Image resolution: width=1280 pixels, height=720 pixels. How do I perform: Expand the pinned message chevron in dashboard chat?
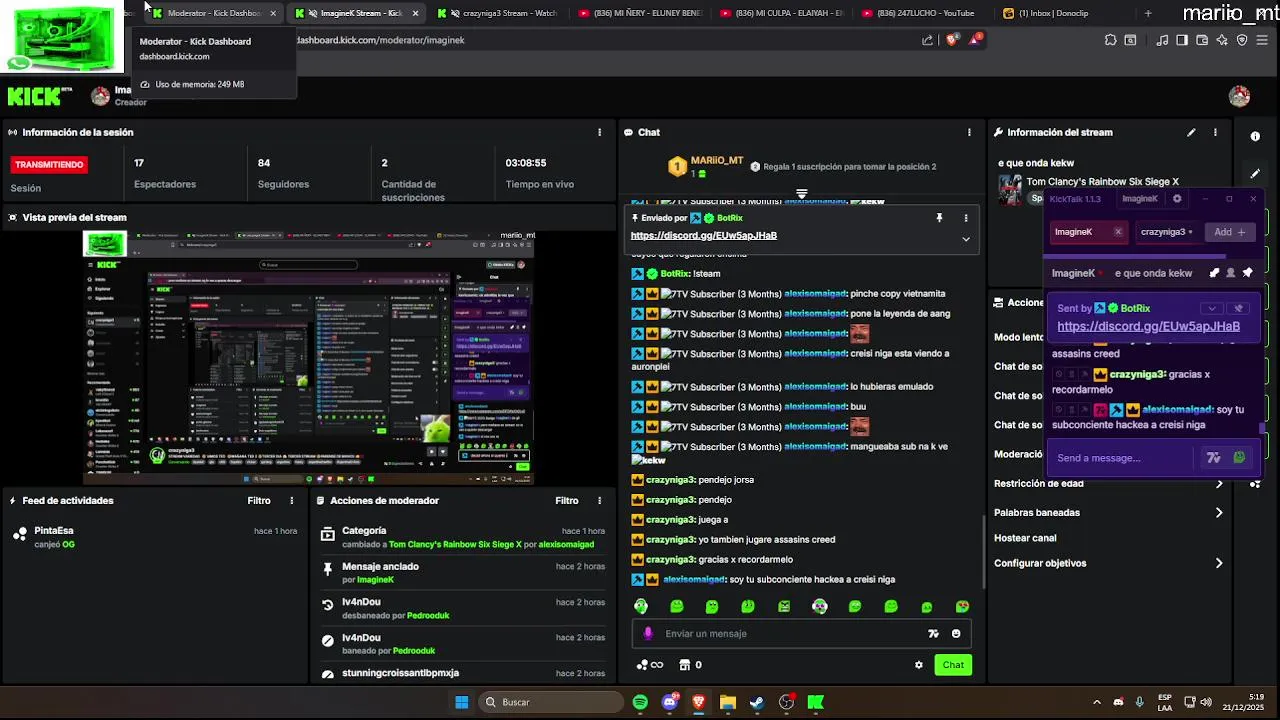point(966,239)
